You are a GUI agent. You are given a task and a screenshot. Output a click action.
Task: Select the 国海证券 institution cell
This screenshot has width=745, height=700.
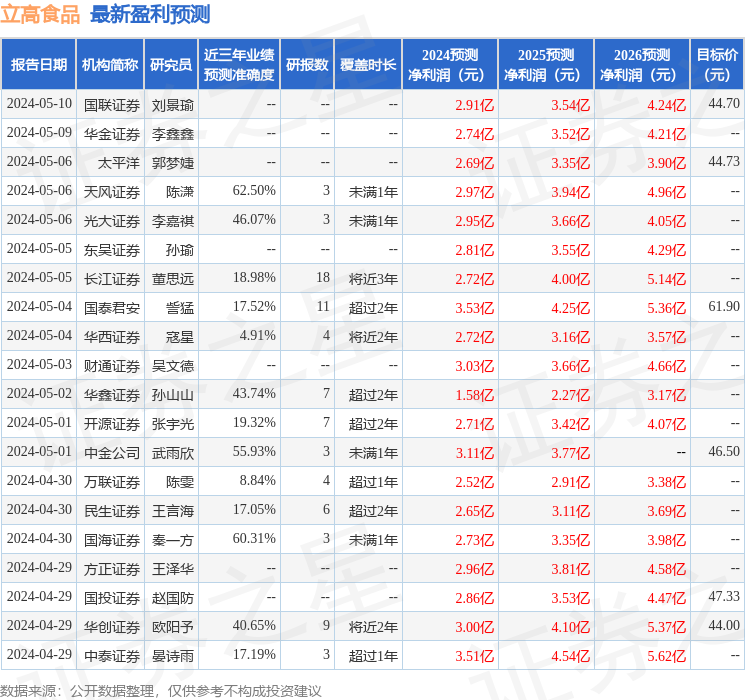[x=112, y=540]
